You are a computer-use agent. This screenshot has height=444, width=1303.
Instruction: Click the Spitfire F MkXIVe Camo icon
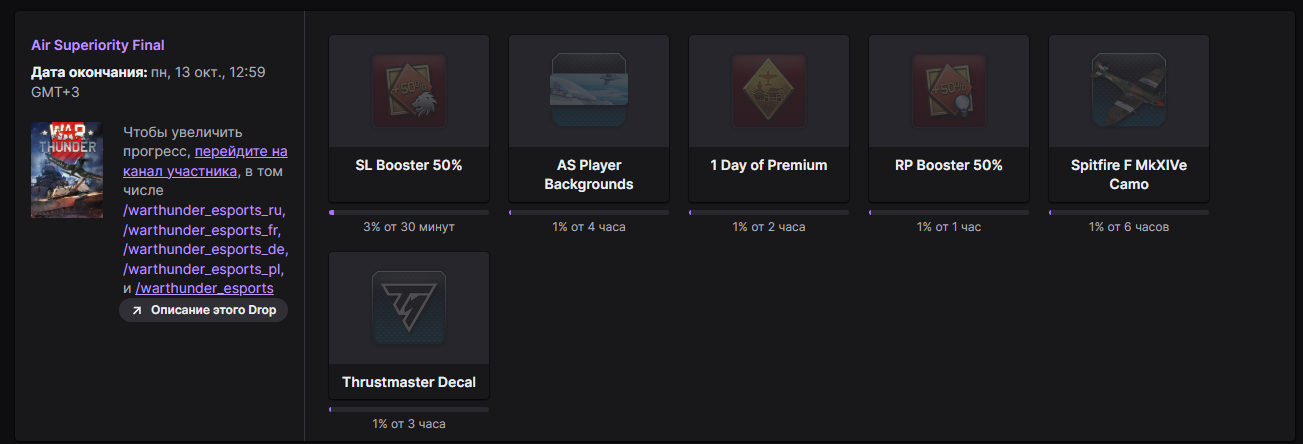tap(1128, 92)
